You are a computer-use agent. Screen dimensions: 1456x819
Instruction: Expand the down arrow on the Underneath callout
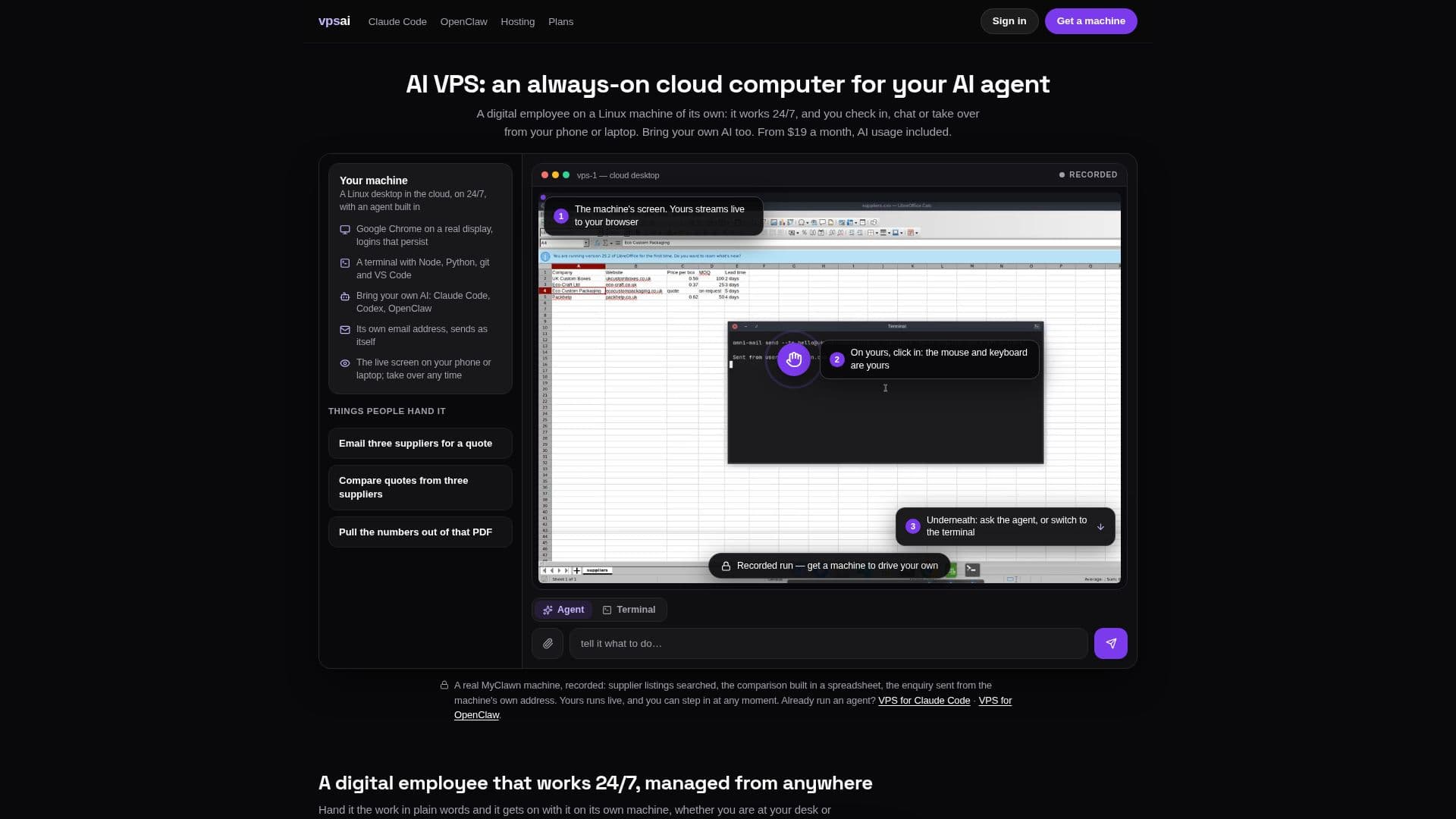[x=1100, y=526]
